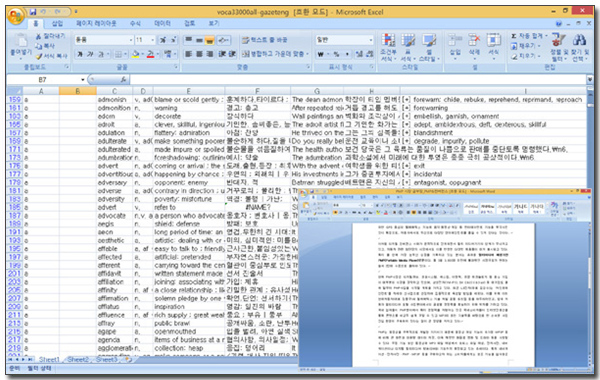Image resolution: width=600 pixels, height=380 pixels.
Task: Open the Excel Office Button menu
Action: 15,16
